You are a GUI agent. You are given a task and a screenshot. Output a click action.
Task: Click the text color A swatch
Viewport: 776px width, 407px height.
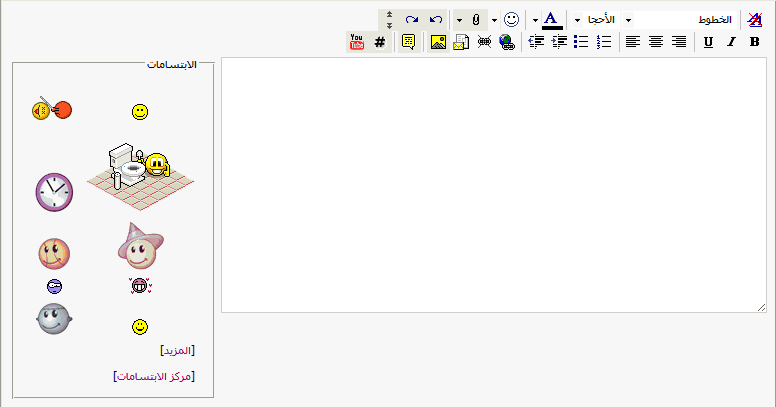(550, 19)
